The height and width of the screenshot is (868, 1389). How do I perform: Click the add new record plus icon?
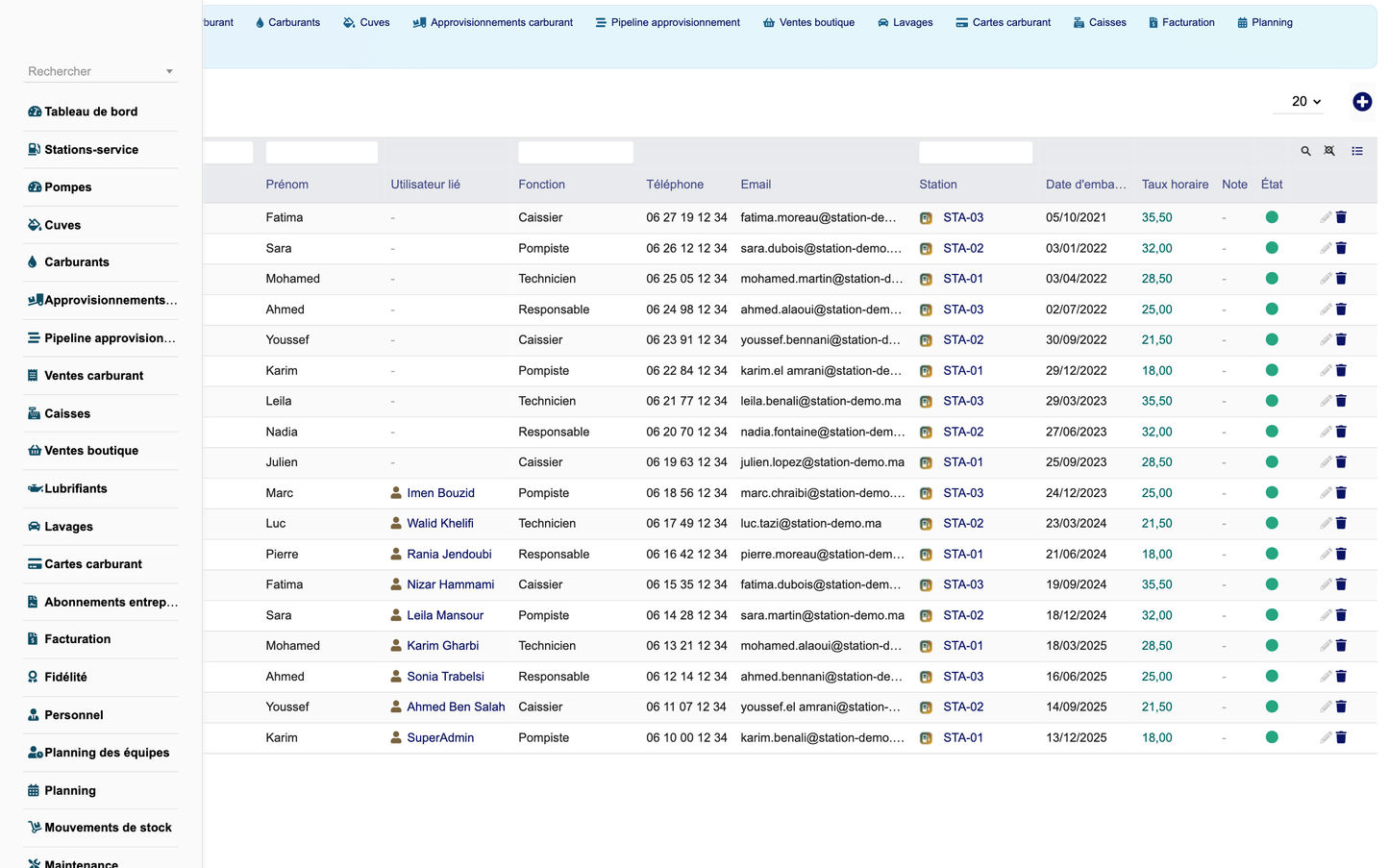point(1361,102)
